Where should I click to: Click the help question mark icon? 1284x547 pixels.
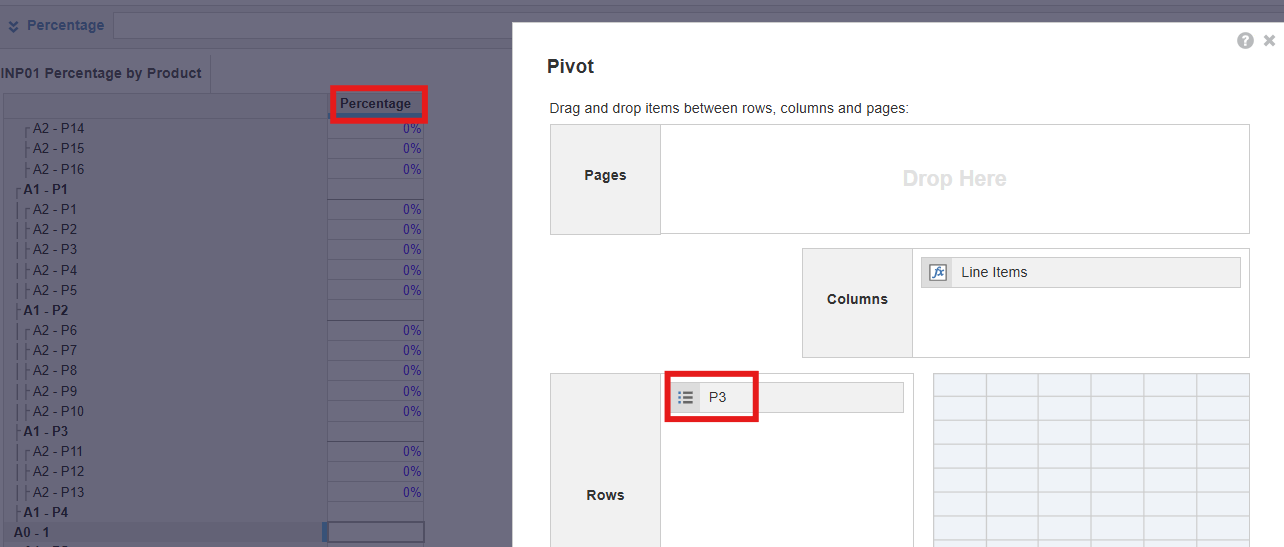click(x=1245, y=41)
